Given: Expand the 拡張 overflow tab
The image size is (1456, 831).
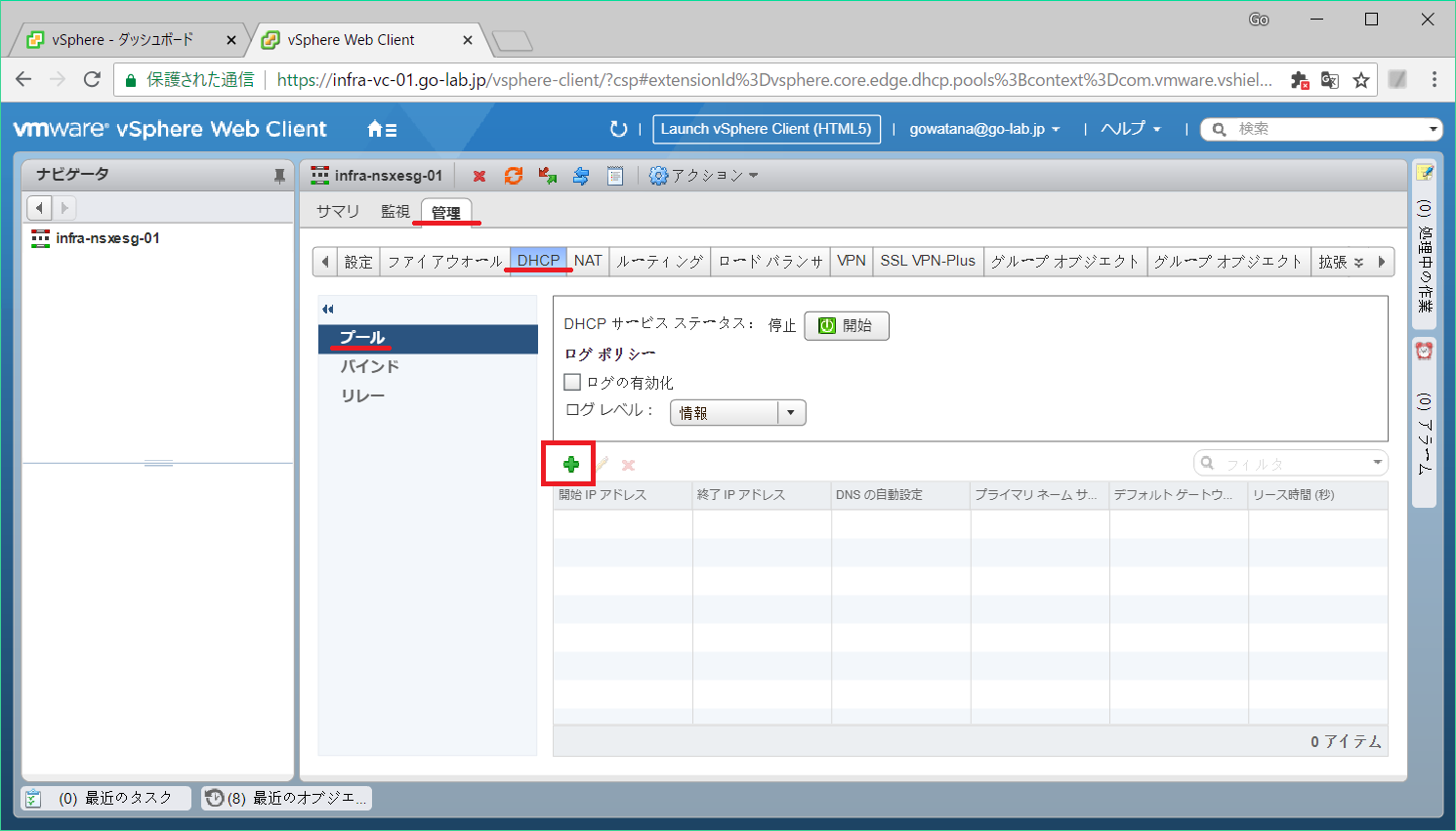Looking at the screenshot, I should [1341, 262].
